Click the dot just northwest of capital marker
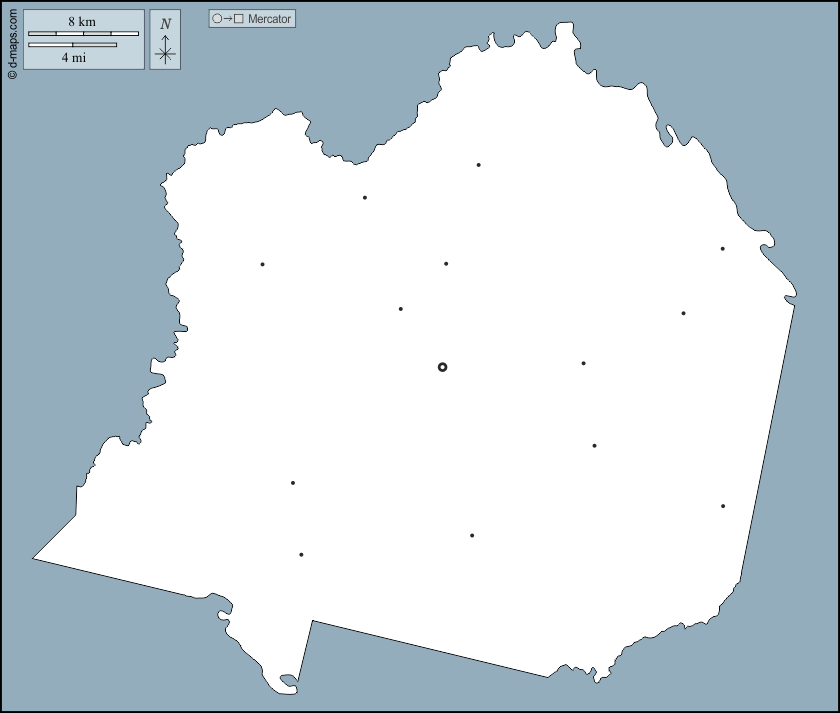This screenshot has width=840, height=713. pyautogui.click(x=401, y=309)
